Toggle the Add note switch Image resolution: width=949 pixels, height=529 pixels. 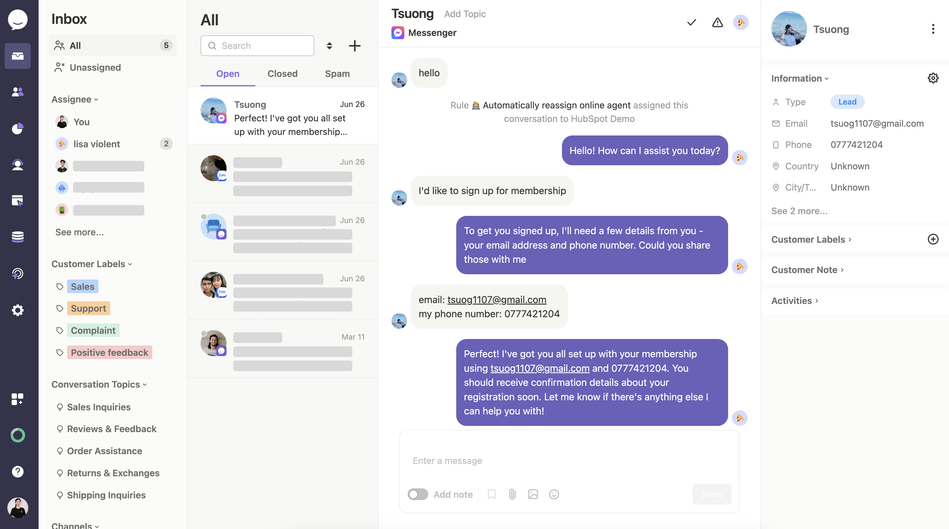pos(418,494)
